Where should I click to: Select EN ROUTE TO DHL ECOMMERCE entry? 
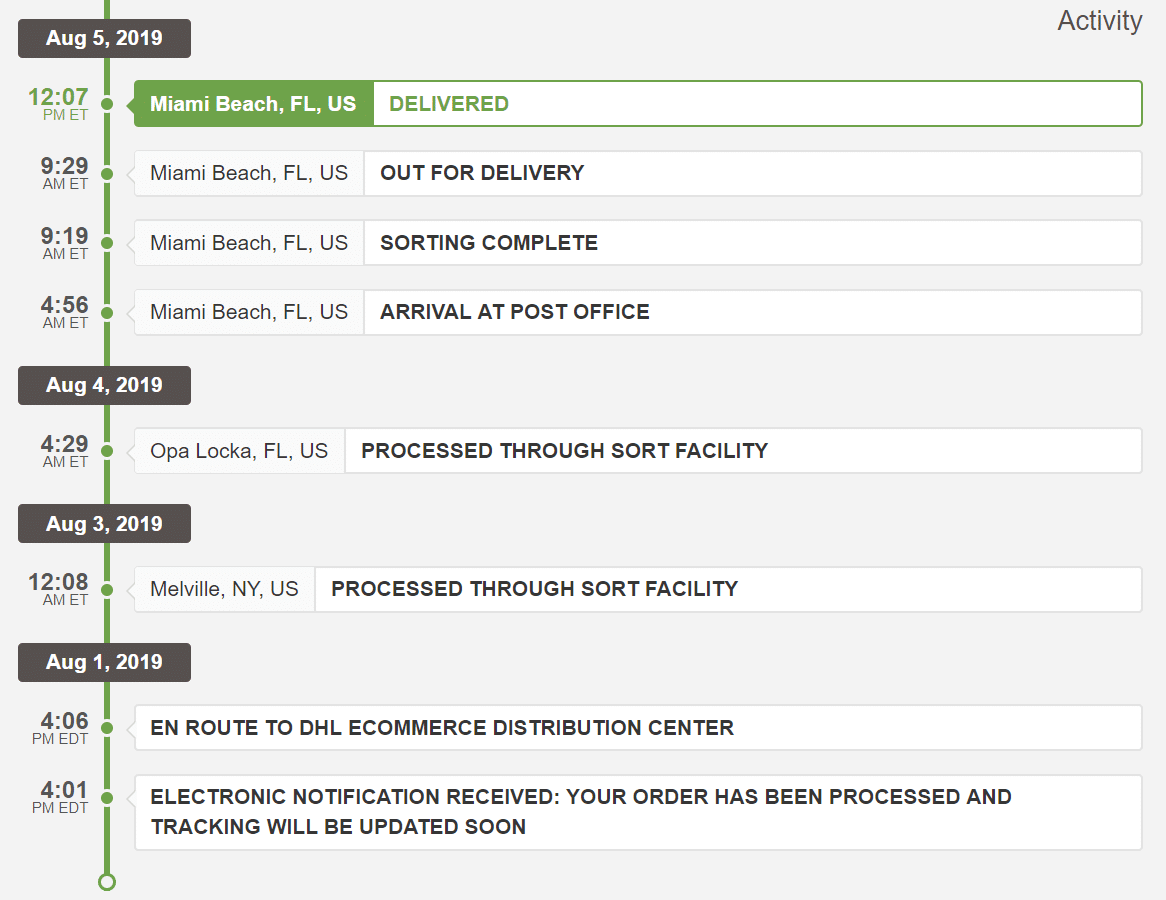638,728
